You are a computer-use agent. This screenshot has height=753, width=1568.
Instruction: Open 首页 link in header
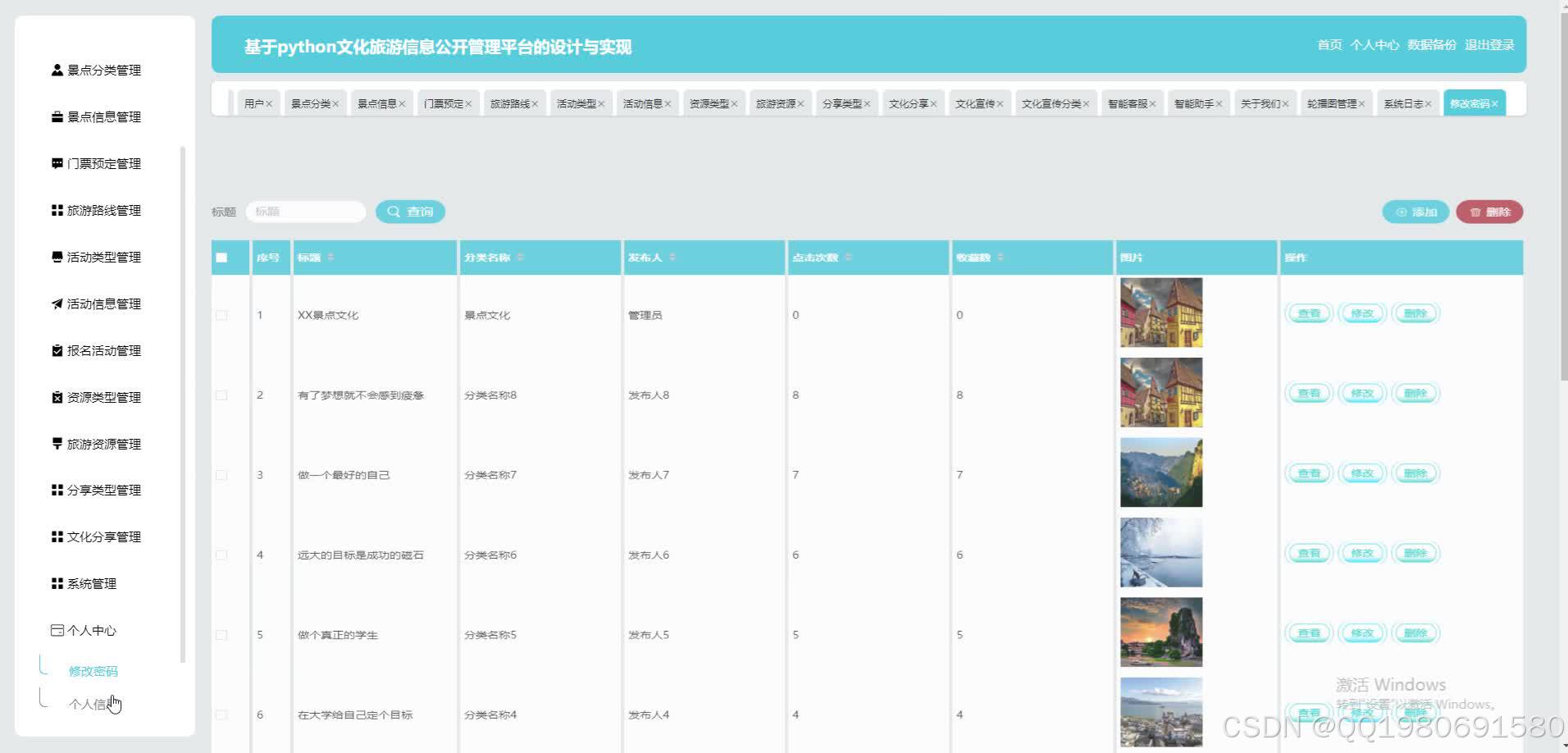click(1329, 45)
